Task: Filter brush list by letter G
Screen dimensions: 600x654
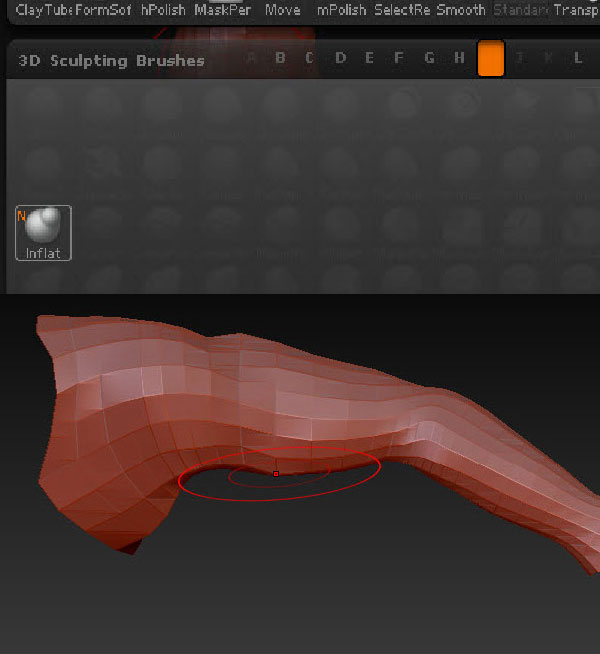Action: 429,59
